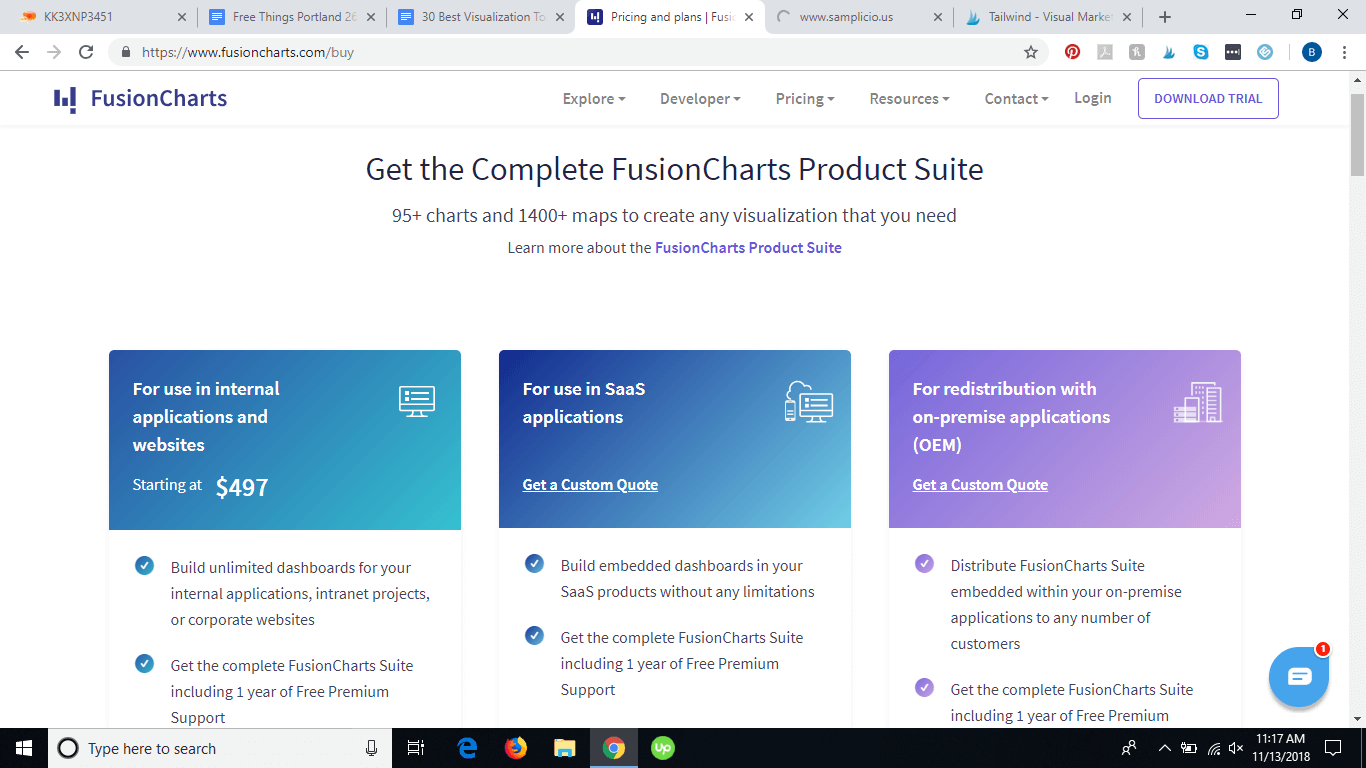The image size is (1366, 768).
Task: Open the chat support bubble widget
Action: point(1298,677)
